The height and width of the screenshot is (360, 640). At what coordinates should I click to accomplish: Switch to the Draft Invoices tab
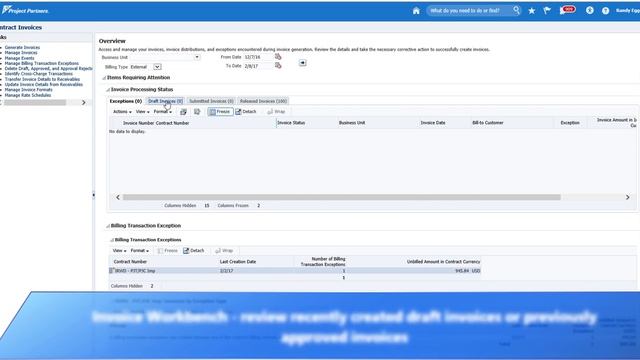tap(165, 101)
